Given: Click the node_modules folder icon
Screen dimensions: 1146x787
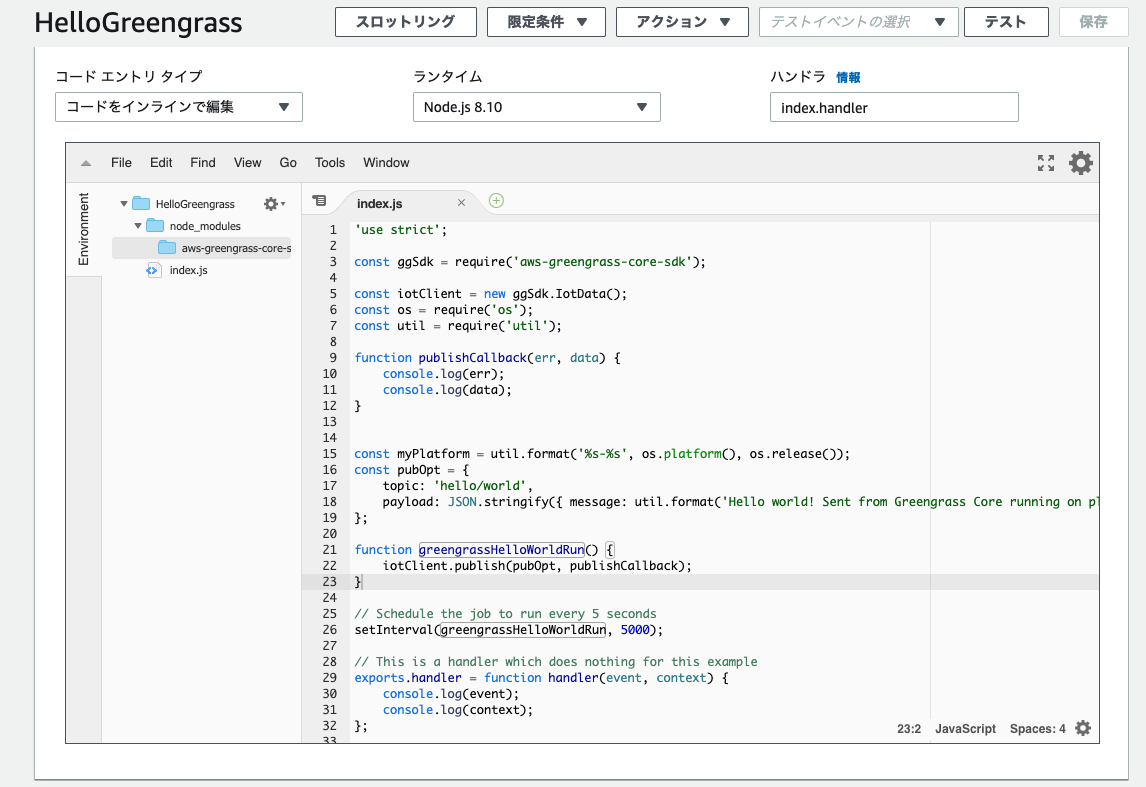Looking at the screenshot, I should pyautogui.click(x=155, y=226).
